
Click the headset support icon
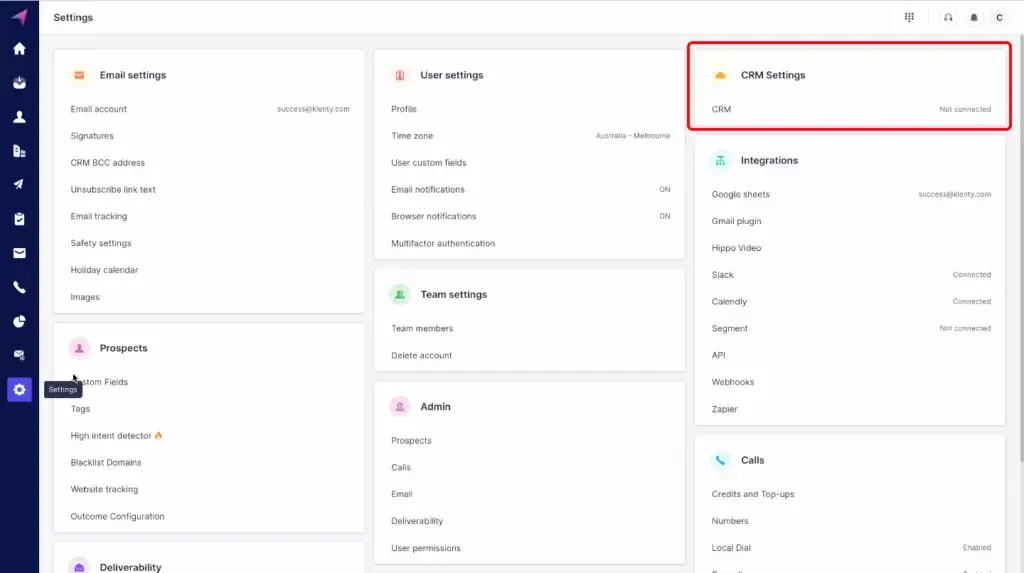(x=948, y=18)
